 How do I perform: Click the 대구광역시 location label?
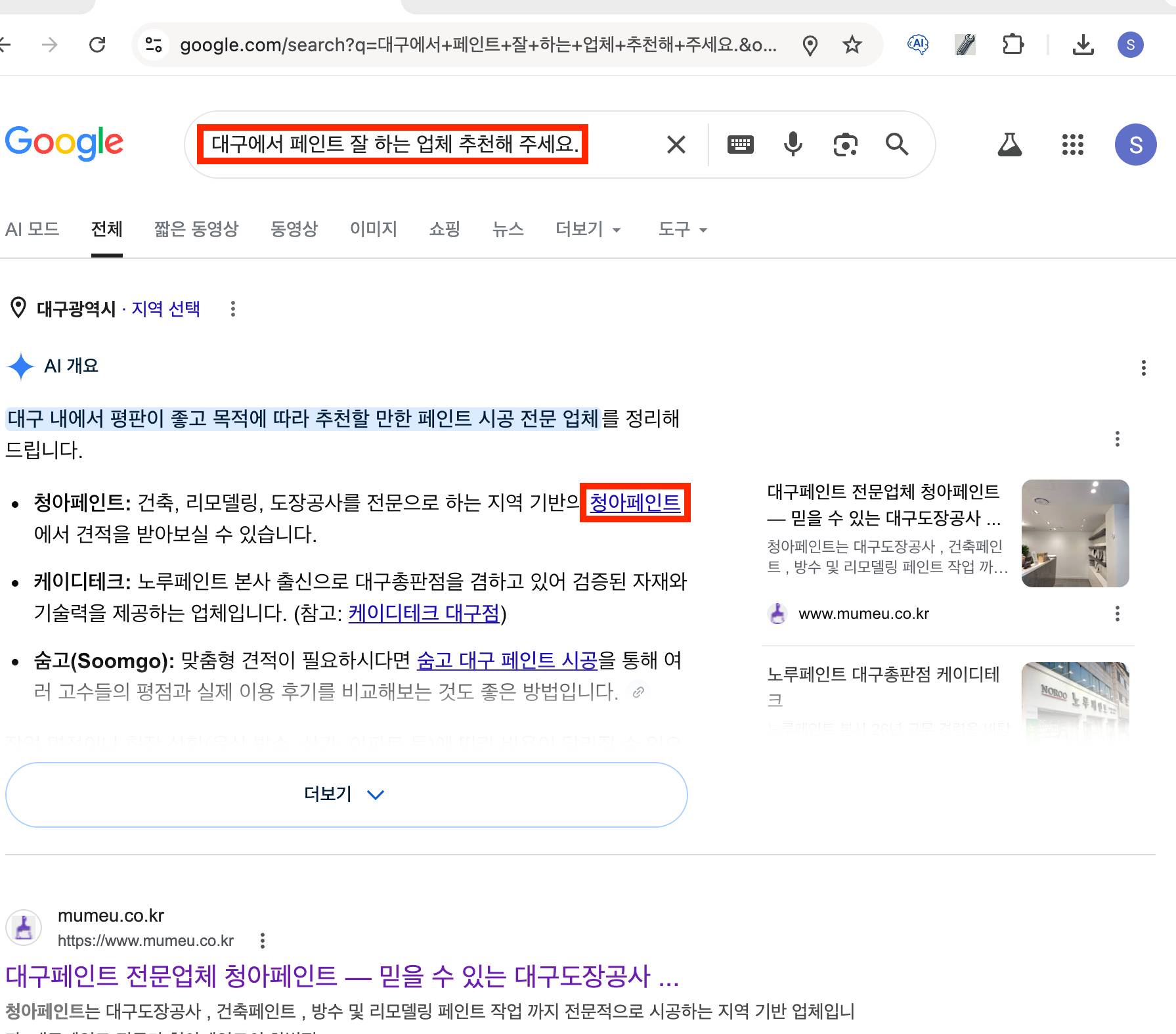click(76, 309)
